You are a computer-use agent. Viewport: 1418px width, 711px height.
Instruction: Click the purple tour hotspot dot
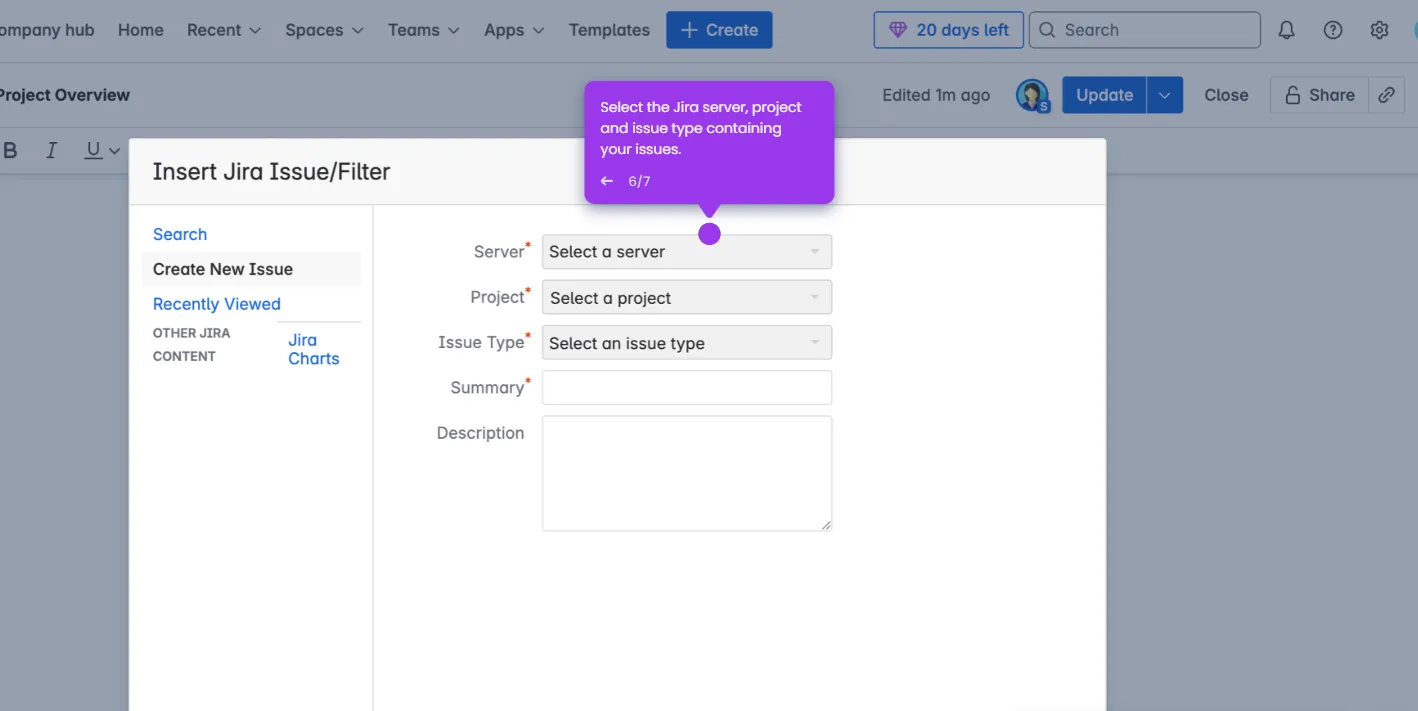tap(709, 233)
